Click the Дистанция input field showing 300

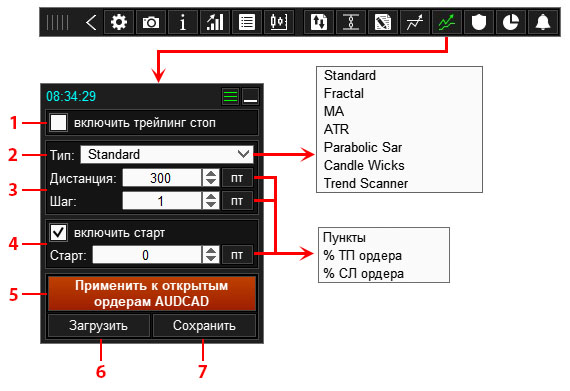(x=162, y=178)
